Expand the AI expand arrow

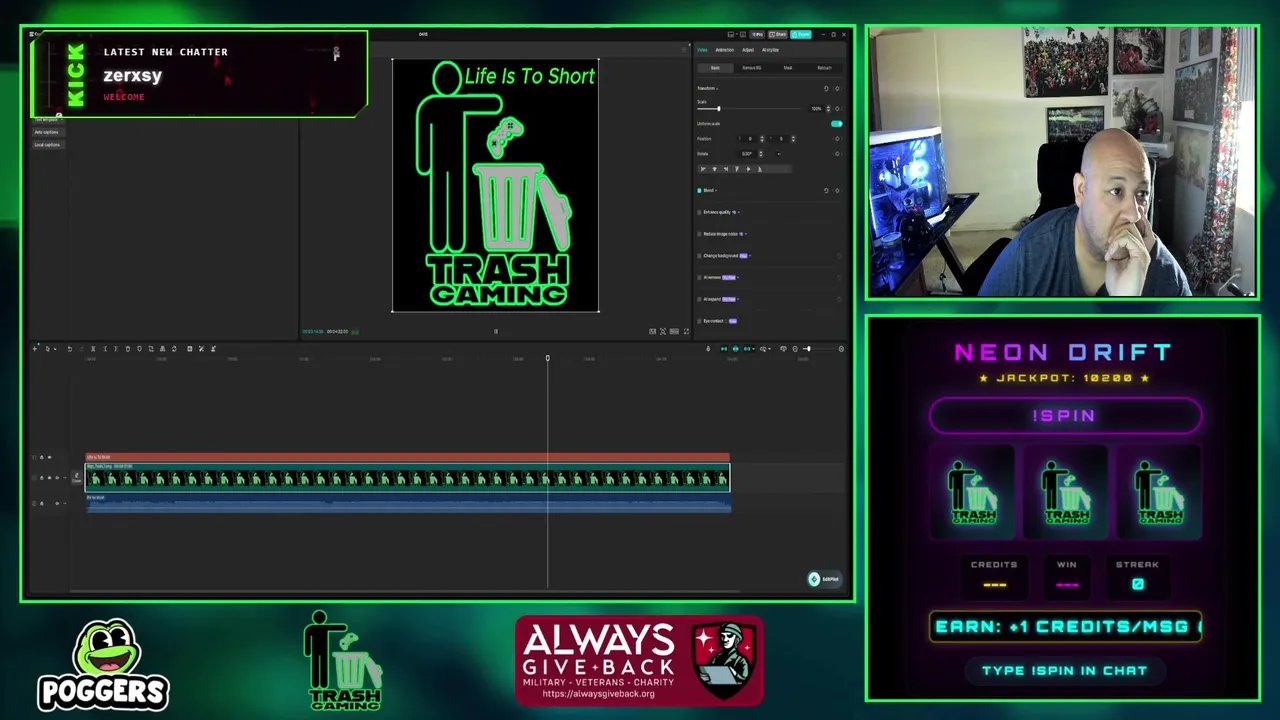pos(738,299)
